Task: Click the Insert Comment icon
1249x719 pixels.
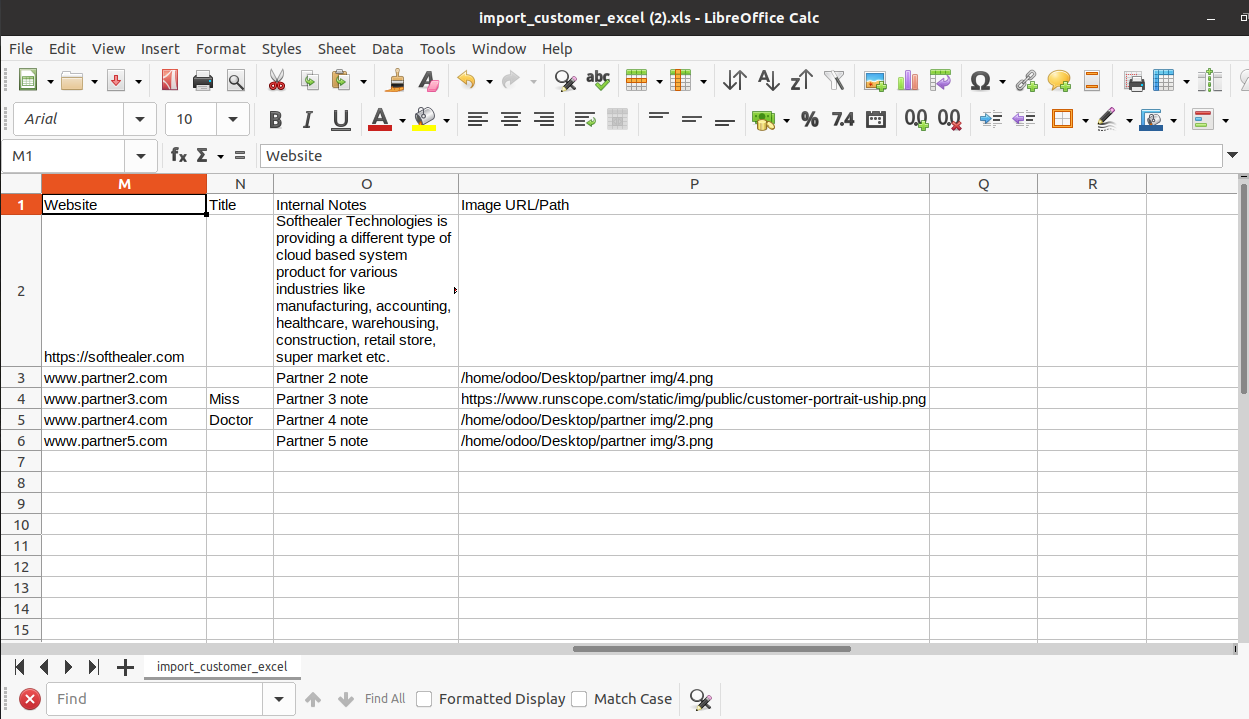Action: click(1059, 81)
